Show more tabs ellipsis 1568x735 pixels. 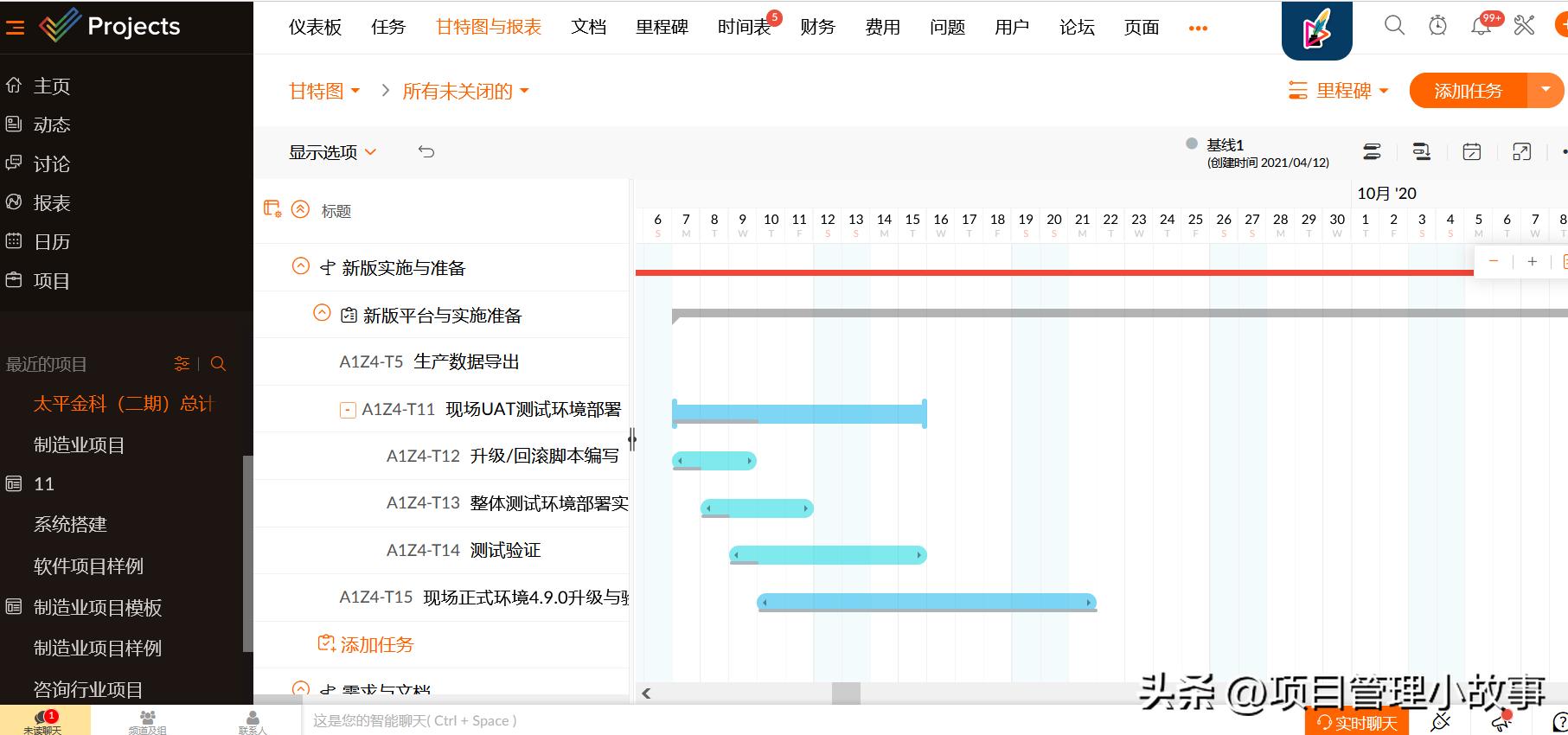pos(1198,29)
